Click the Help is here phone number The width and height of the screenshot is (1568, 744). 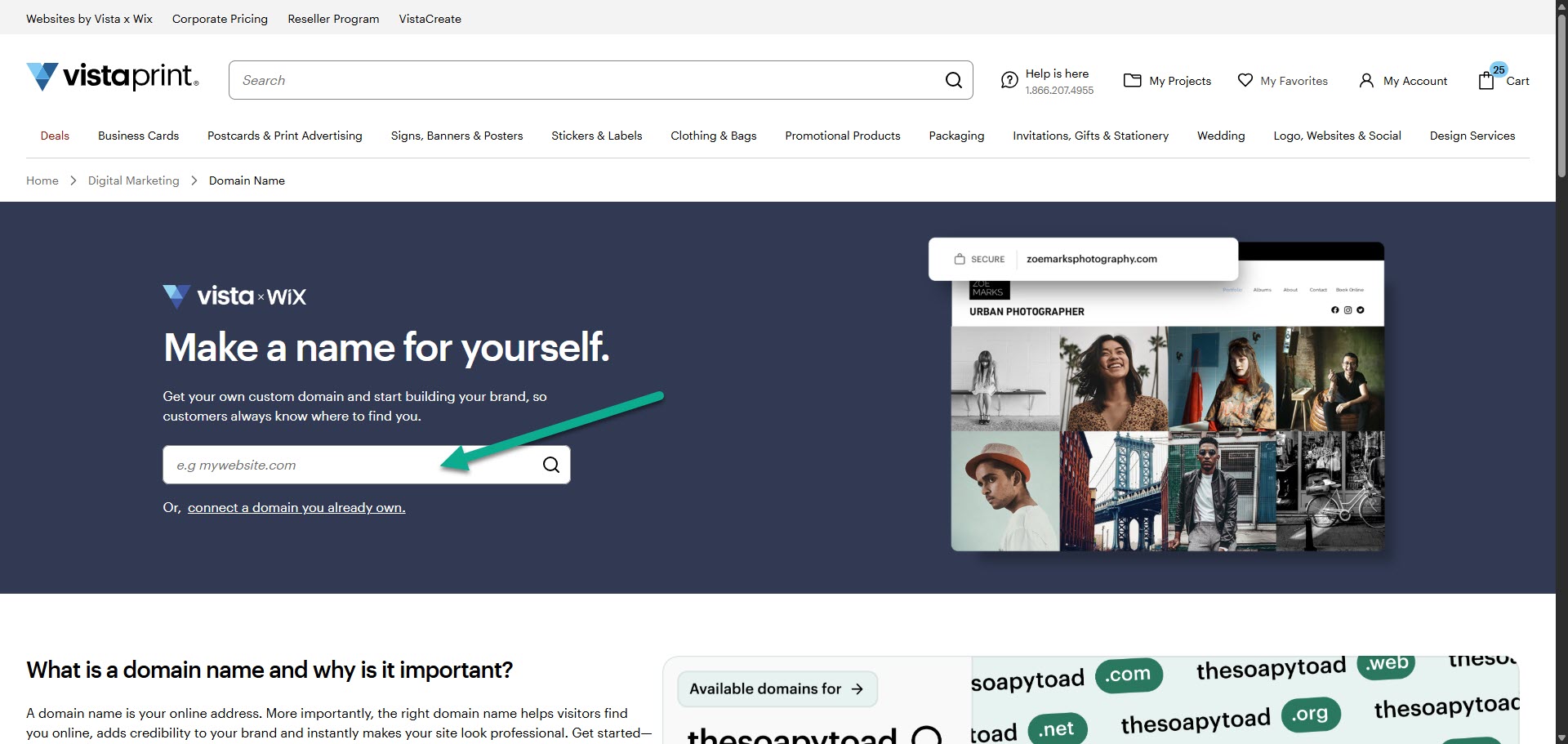pyautogui.click(x=1059, y=91)
